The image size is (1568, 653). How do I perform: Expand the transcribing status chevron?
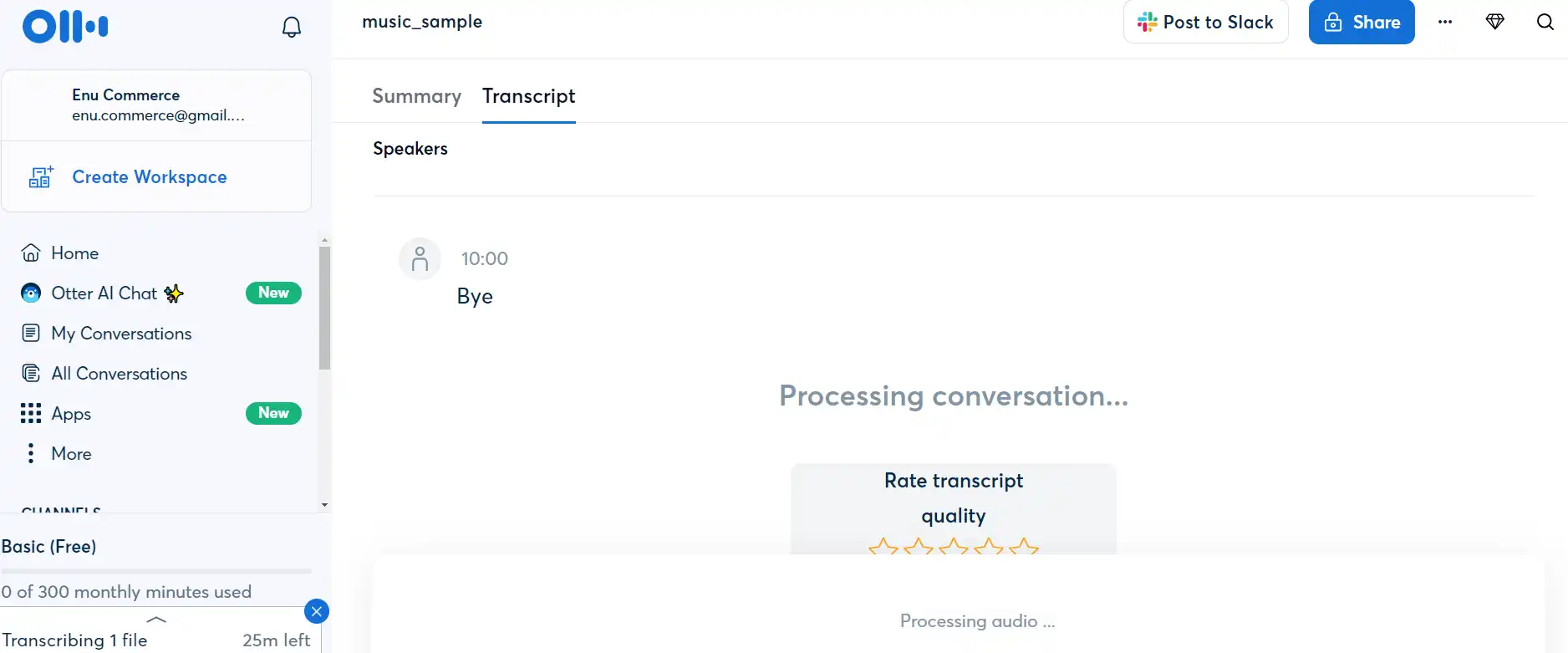[x=156, y=620]
